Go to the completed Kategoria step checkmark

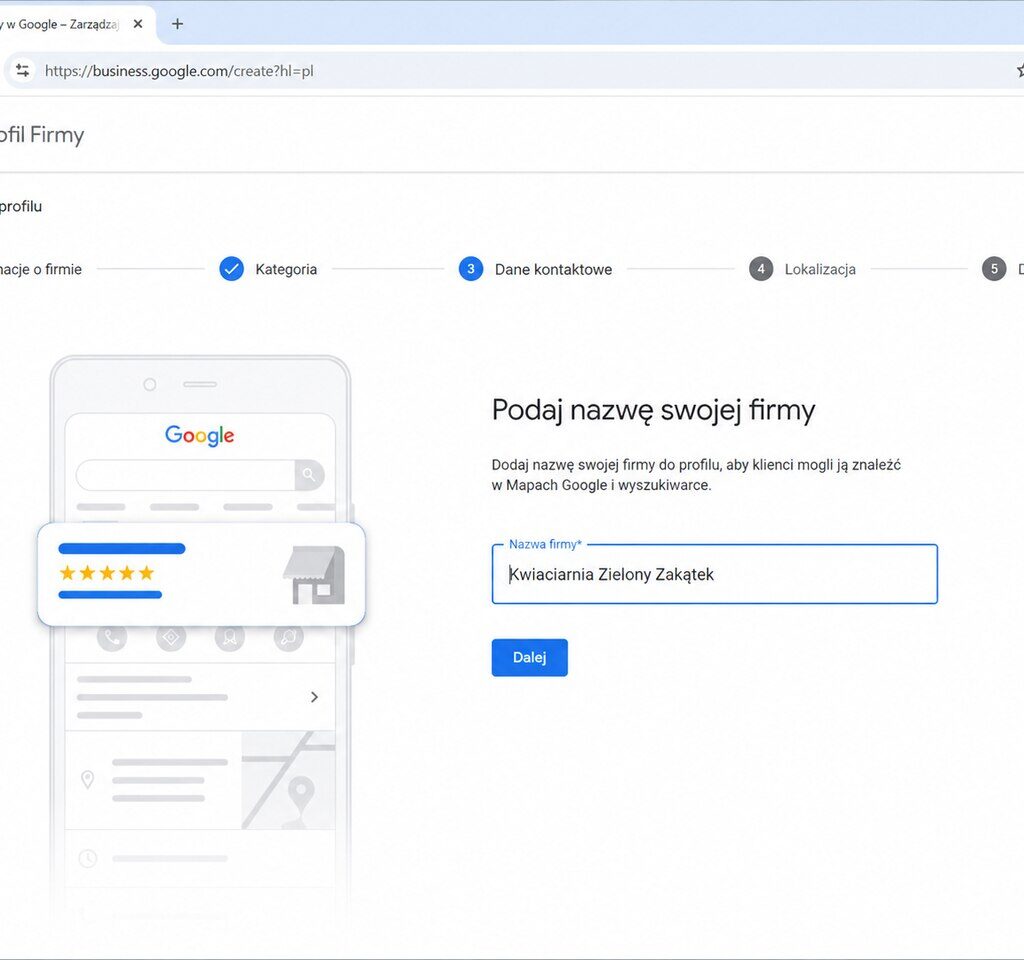(231, 269)
